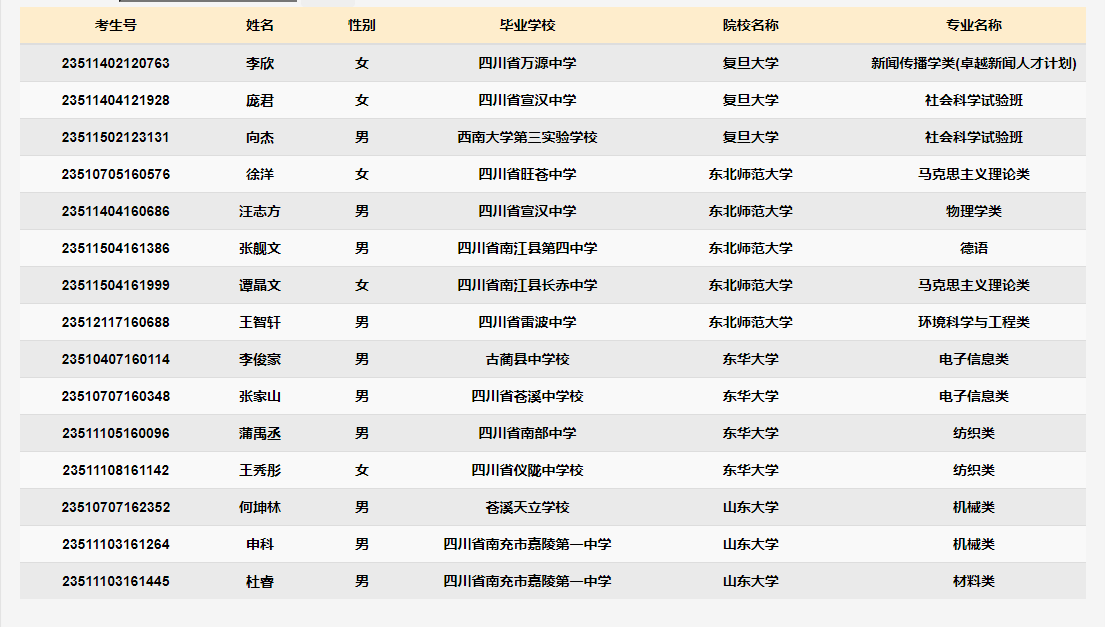Click the 专业名称 column header
Screen dimensions: 1105x627
click(x=974, y=25)
